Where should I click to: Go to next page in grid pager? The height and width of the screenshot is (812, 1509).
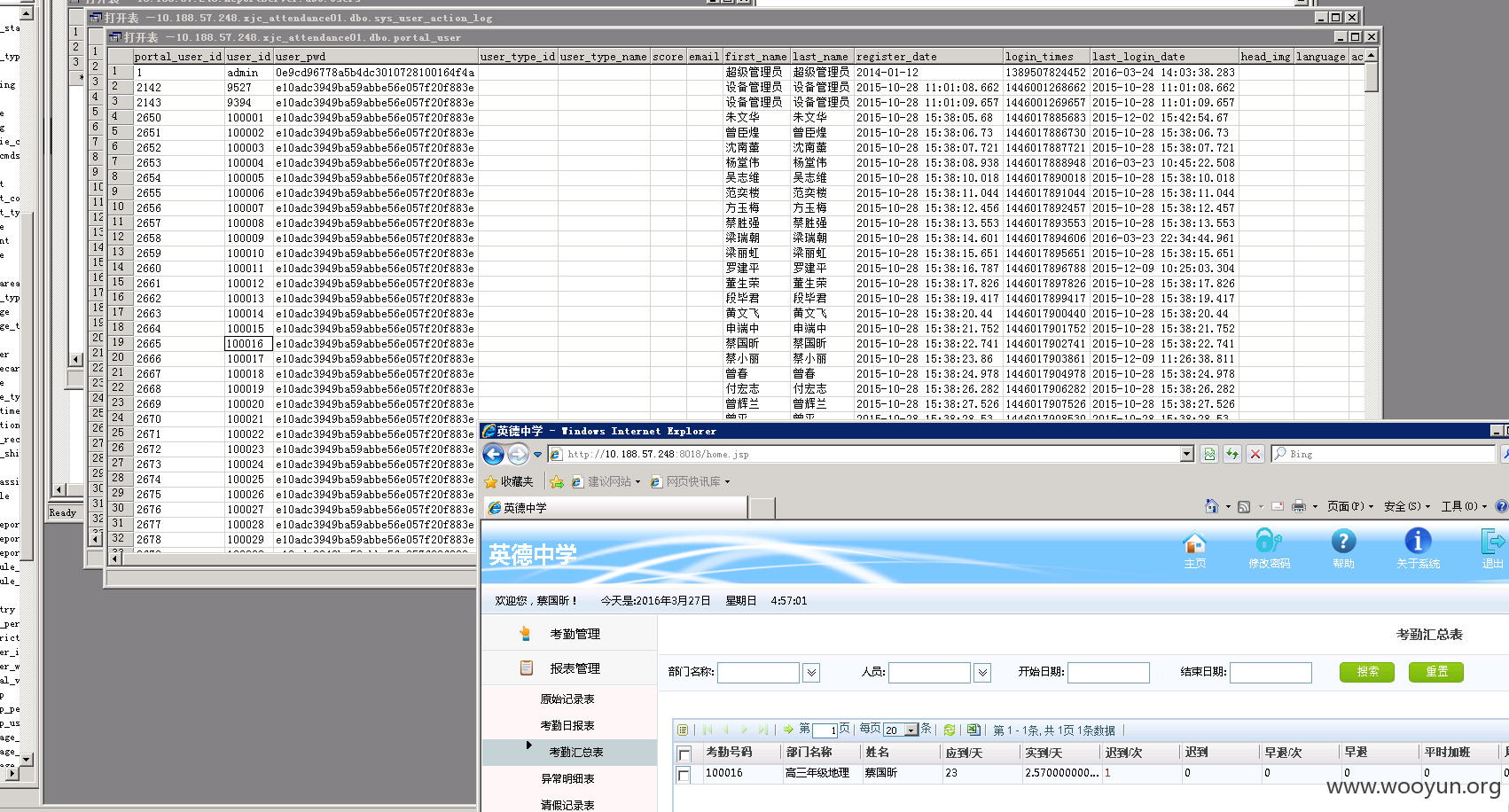click(x=745, y=730)
